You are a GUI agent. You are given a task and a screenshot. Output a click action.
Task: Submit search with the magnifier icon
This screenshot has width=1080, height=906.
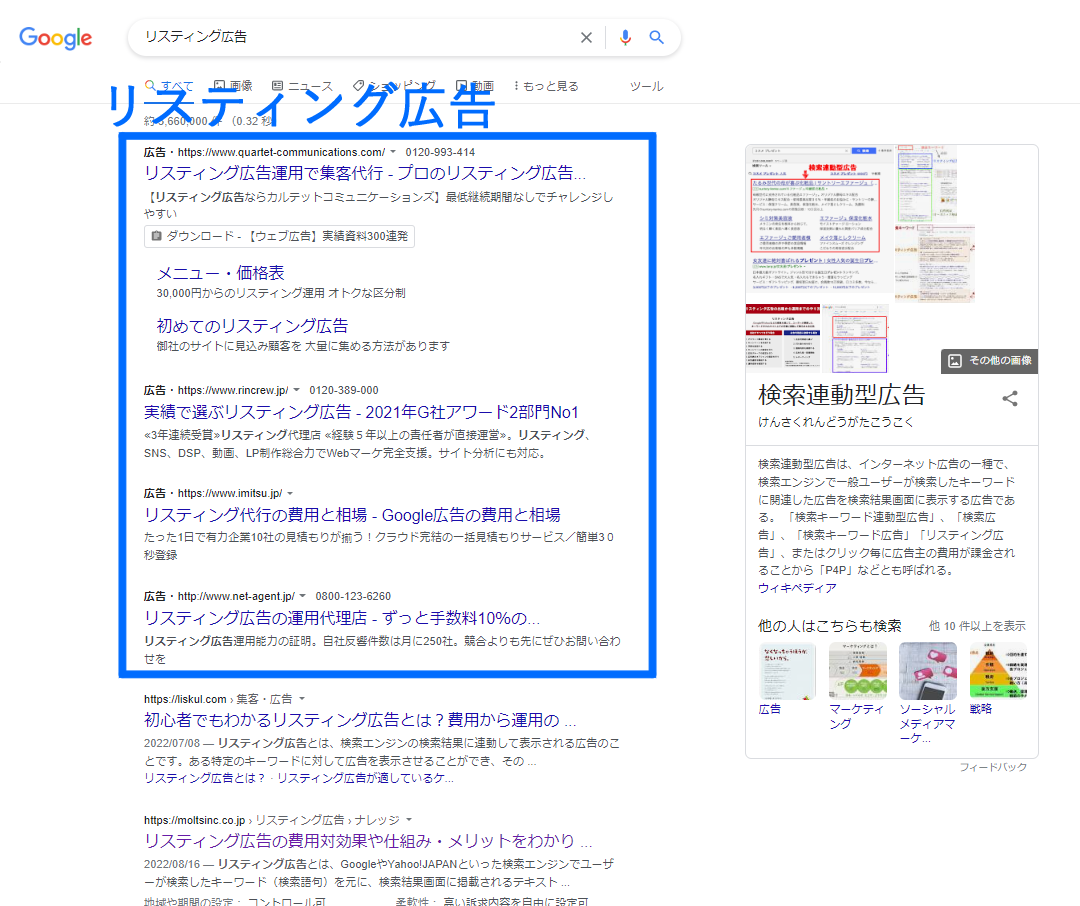[x=656, y=37]
